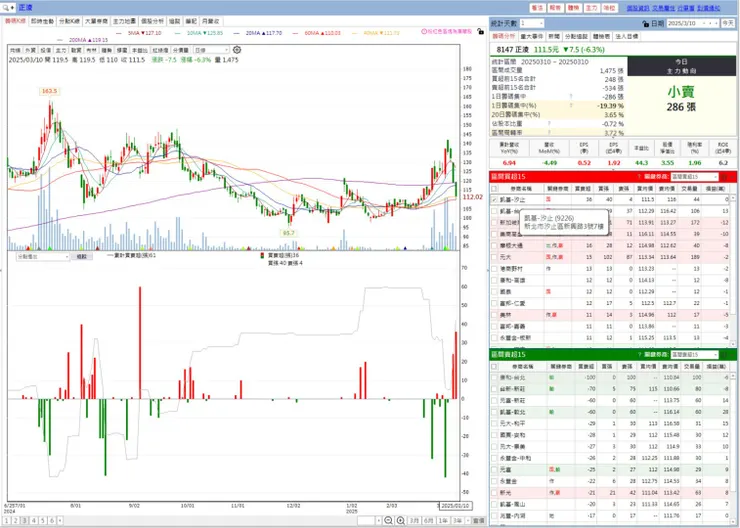Click the 200MA legend line

(x=83, y=40)
